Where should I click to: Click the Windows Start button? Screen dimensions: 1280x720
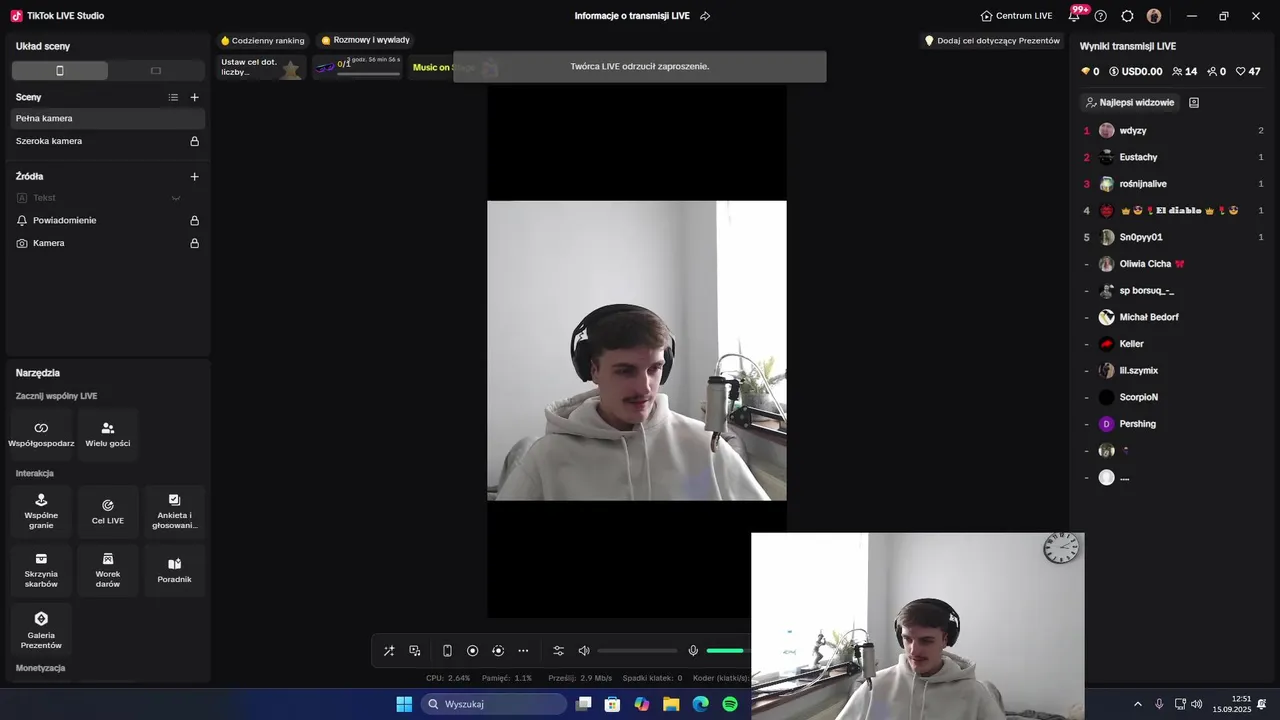point(404,704)
